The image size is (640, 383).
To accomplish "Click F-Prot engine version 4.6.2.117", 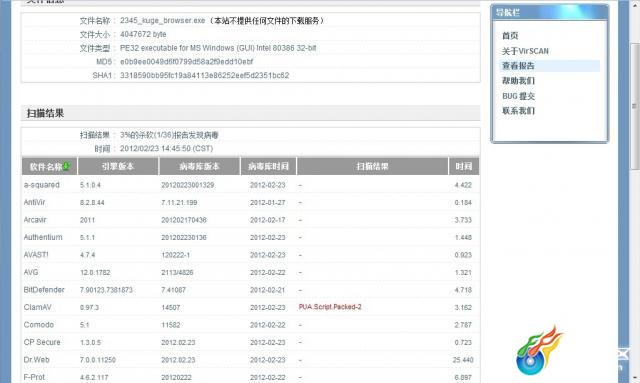I will (x=94, y=377).
